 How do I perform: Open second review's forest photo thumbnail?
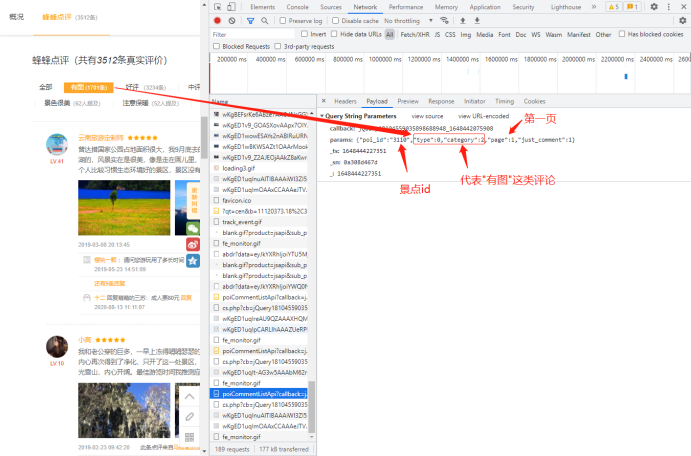(124, 410)
